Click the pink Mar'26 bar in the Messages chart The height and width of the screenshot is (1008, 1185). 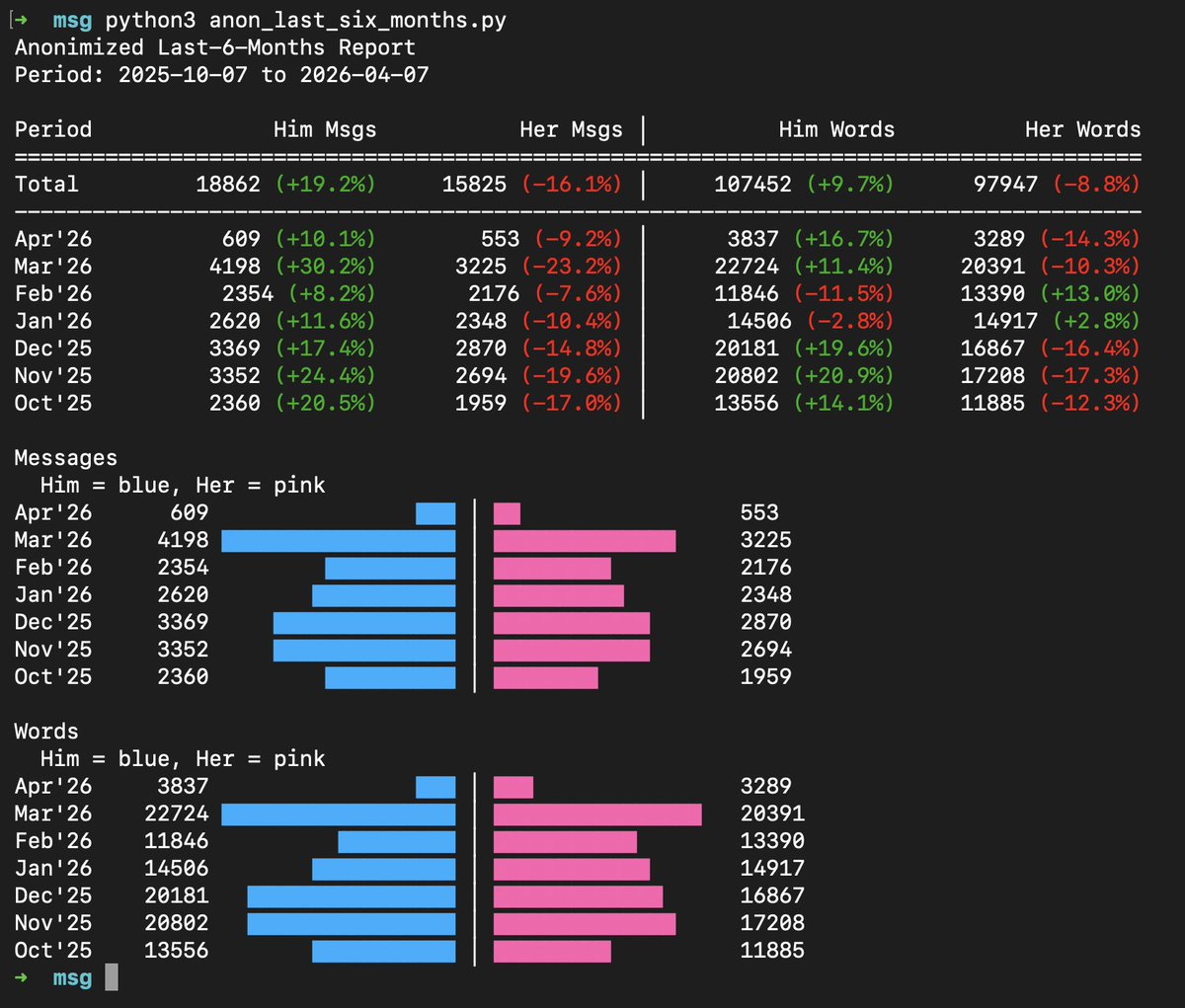[585, 540]
